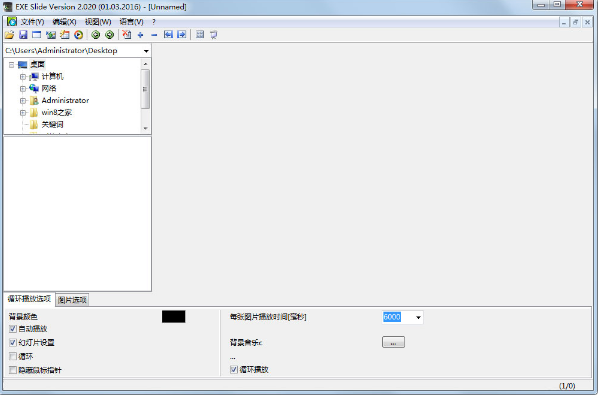Screen dimensions: 598x397
Task: Enable the 隐藏鼠标指针 checkbox
Action: coord(13,370)
